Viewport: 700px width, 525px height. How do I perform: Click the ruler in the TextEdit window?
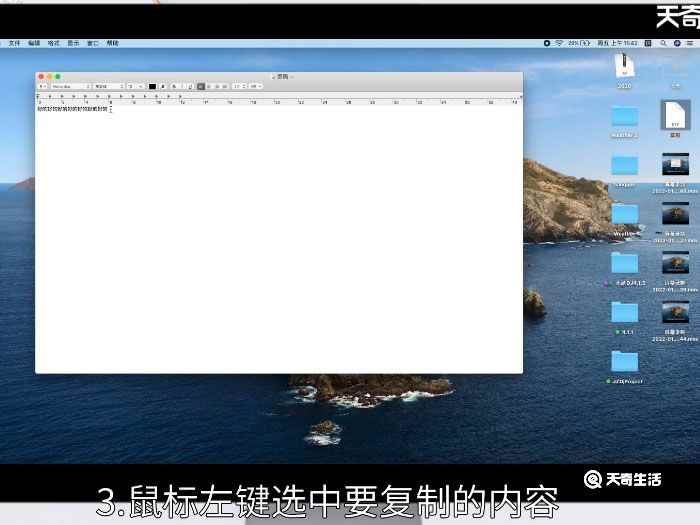pos(279,99)
